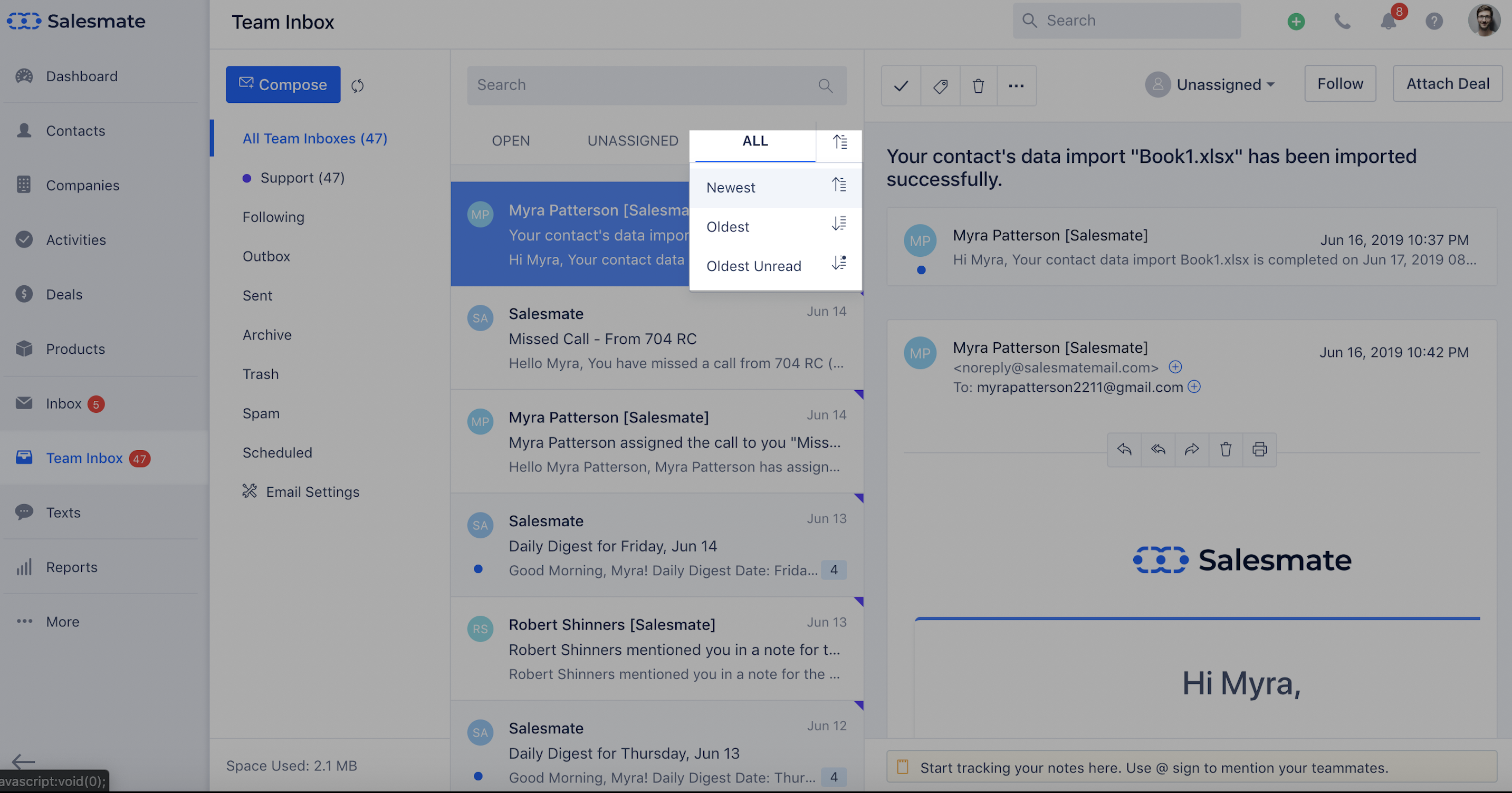Open the Outbox folder

coord(266,256)
